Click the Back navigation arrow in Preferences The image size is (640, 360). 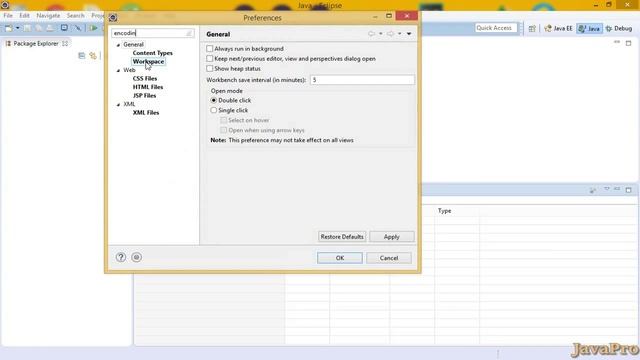(371, 34)
